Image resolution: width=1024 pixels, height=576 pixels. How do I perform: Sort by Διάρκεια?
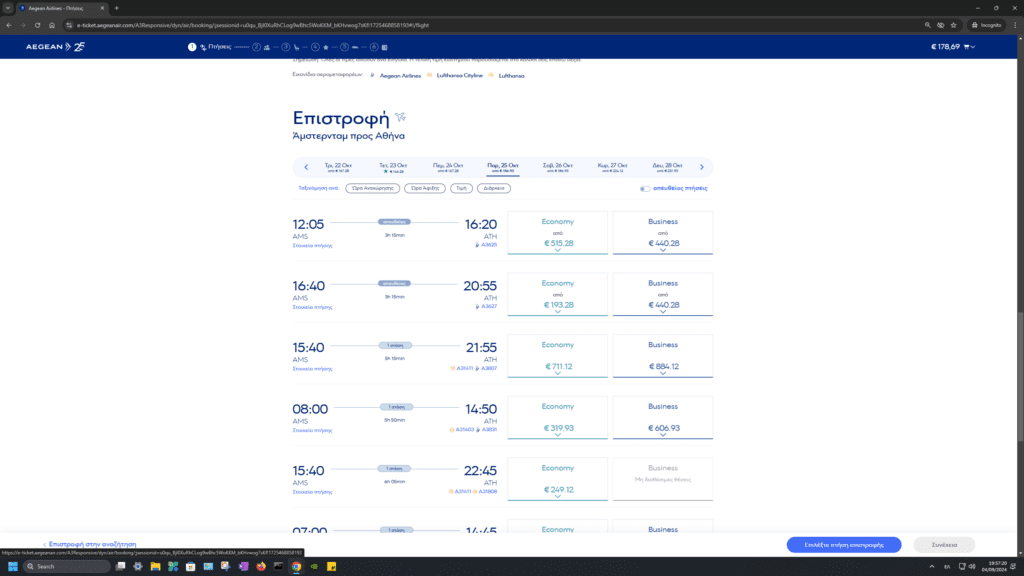pos(494,188)
